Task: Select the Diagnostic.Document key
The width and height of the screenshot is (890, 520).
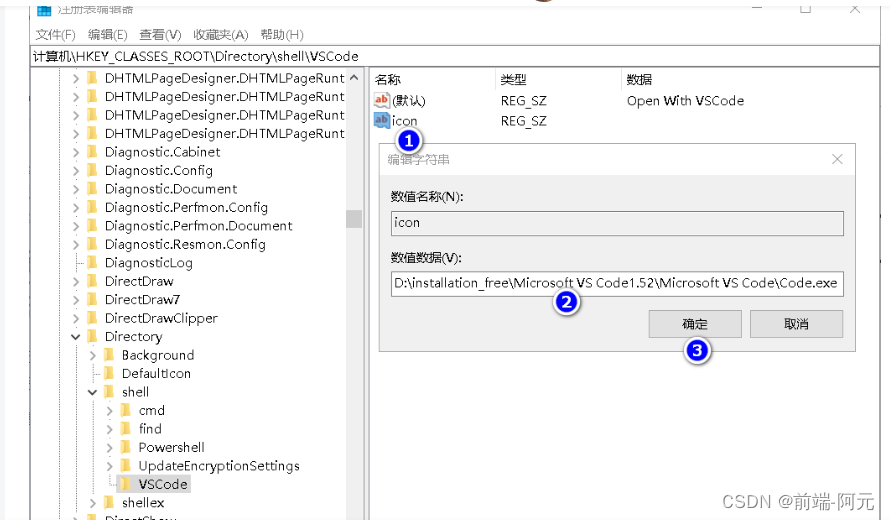Action: pos(171,189)
